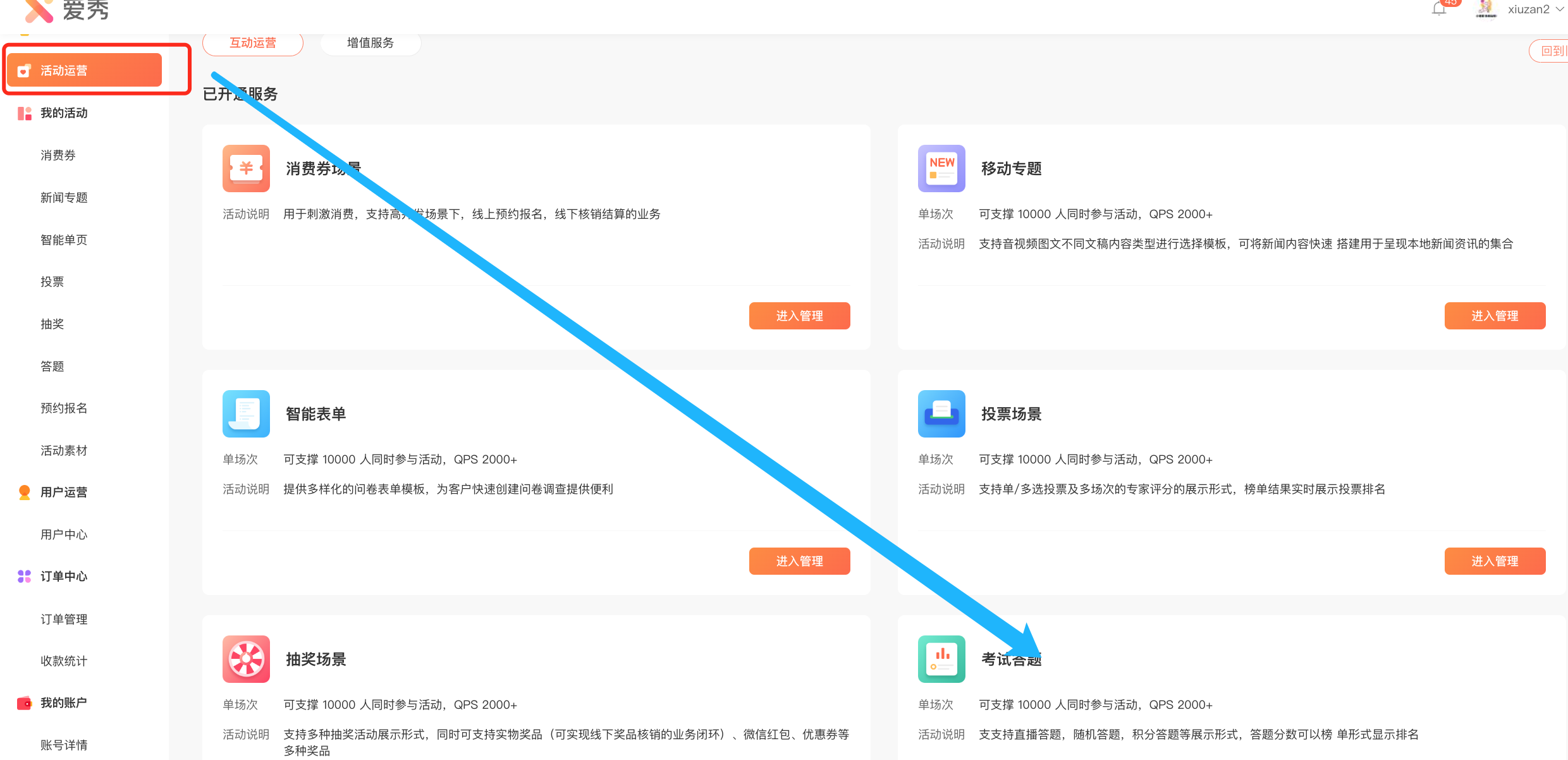Click the 抽奖场景 wheel icon
1568x760 pixels.
246,659
